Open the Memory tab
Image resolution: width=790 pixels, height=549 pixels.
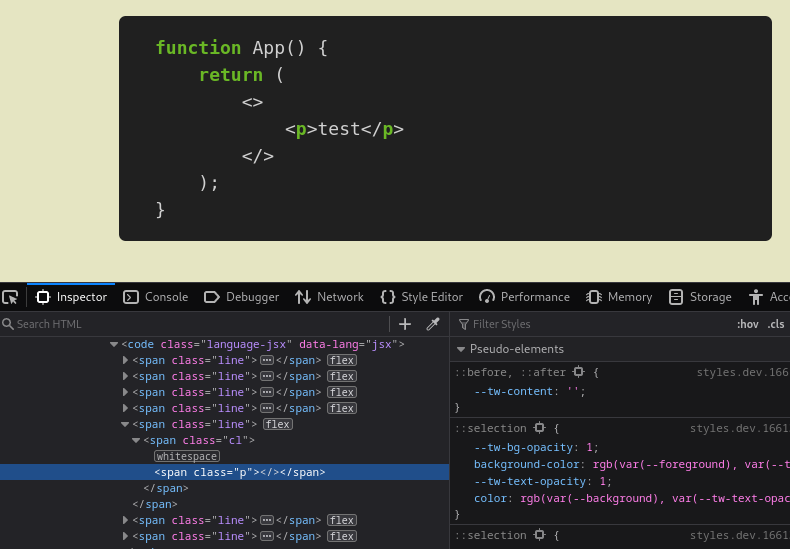pos(619,297)
